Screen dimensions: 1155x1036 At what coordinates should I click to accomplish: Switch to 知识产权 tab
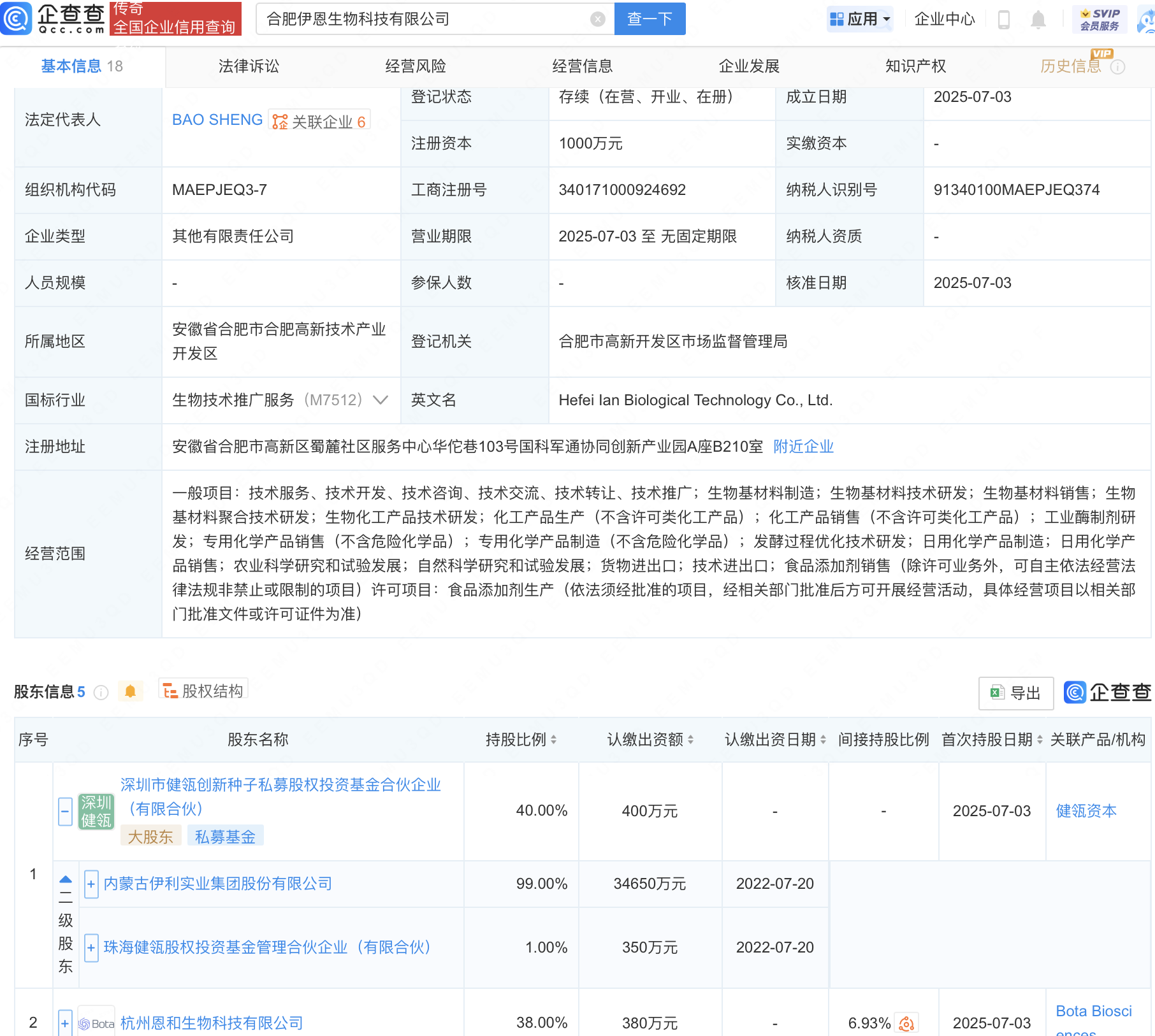click(x=916, y=66)
